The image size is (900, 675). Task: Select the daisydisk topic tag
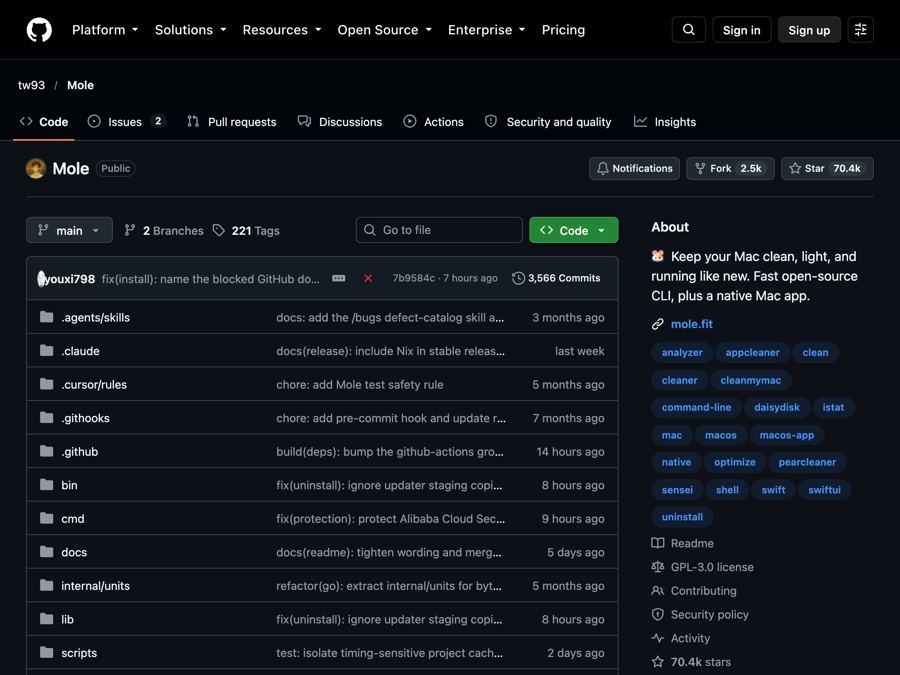coord(777,407)
